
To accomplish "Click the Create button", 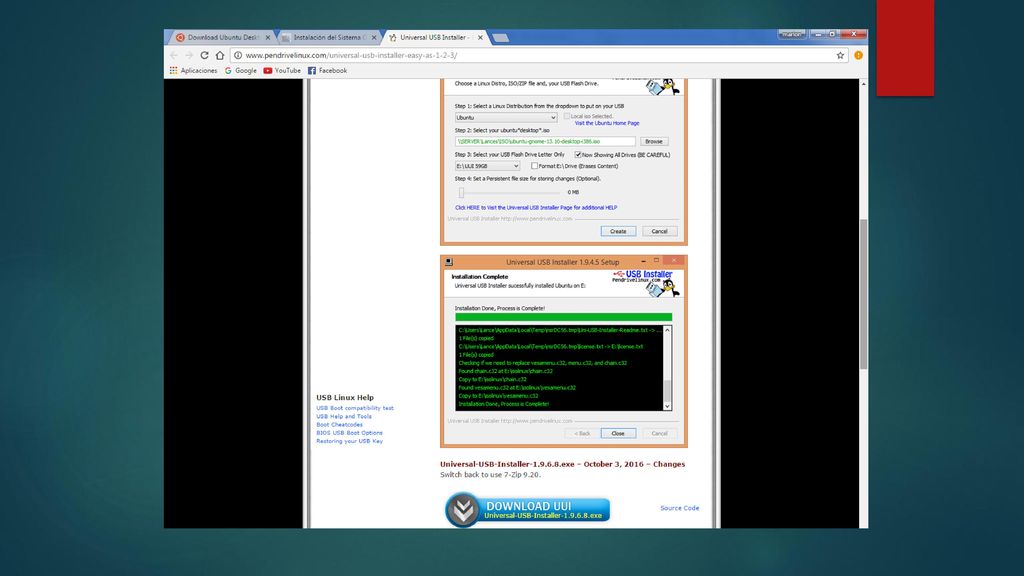I will click(618, 231).
